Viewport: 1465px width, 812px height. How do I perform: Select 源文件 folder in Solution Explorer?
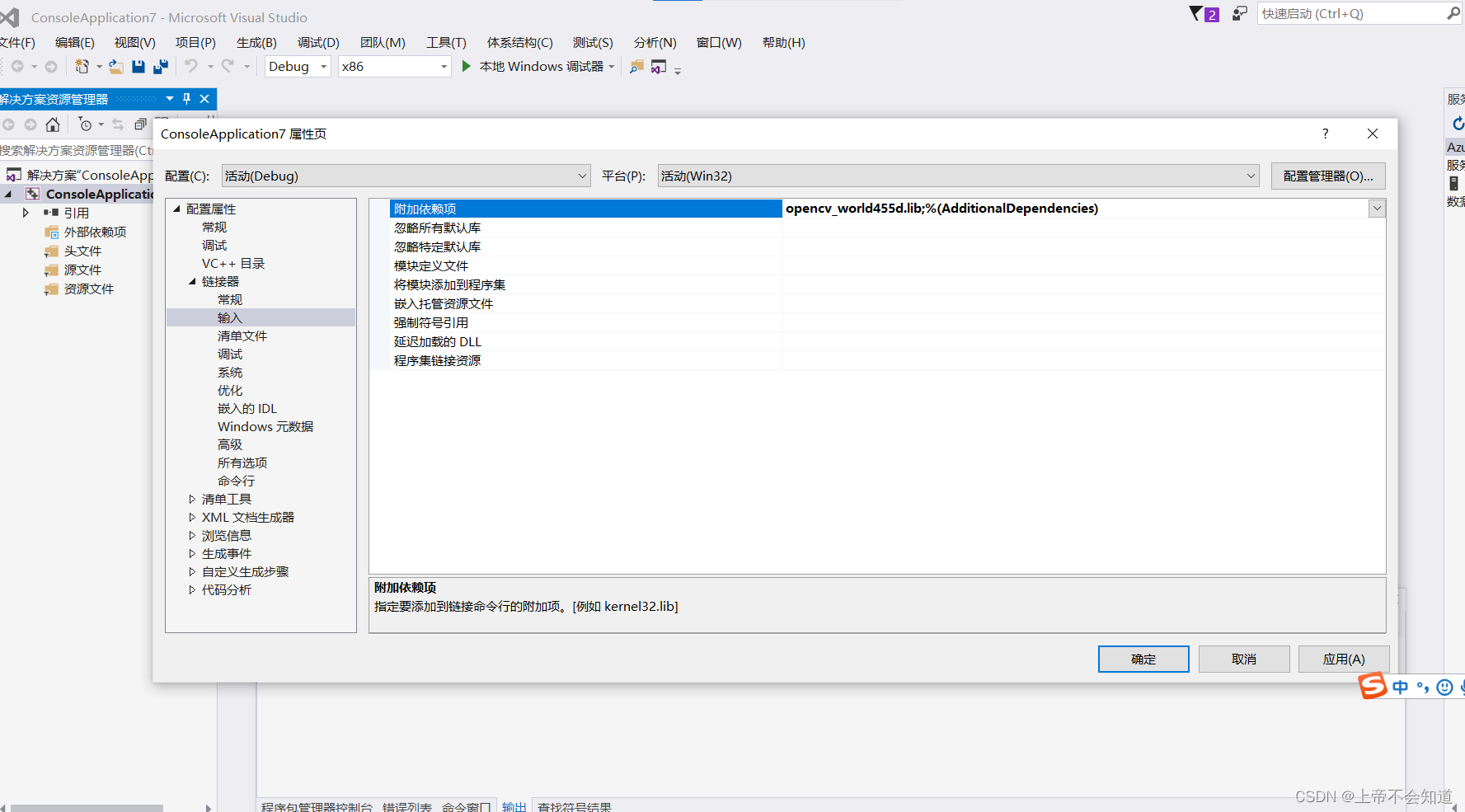pos(82,270)
